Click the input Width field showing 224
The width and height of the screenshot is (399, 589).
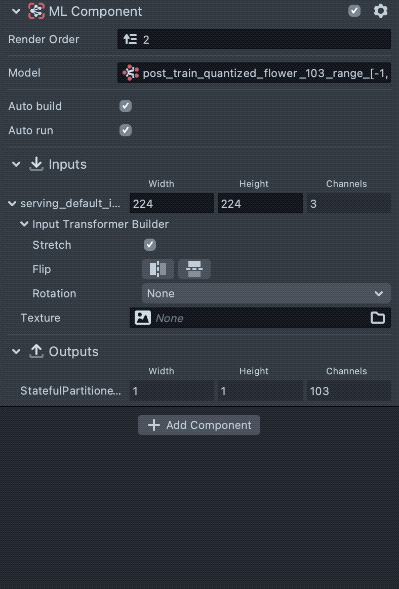pos(172,203)
